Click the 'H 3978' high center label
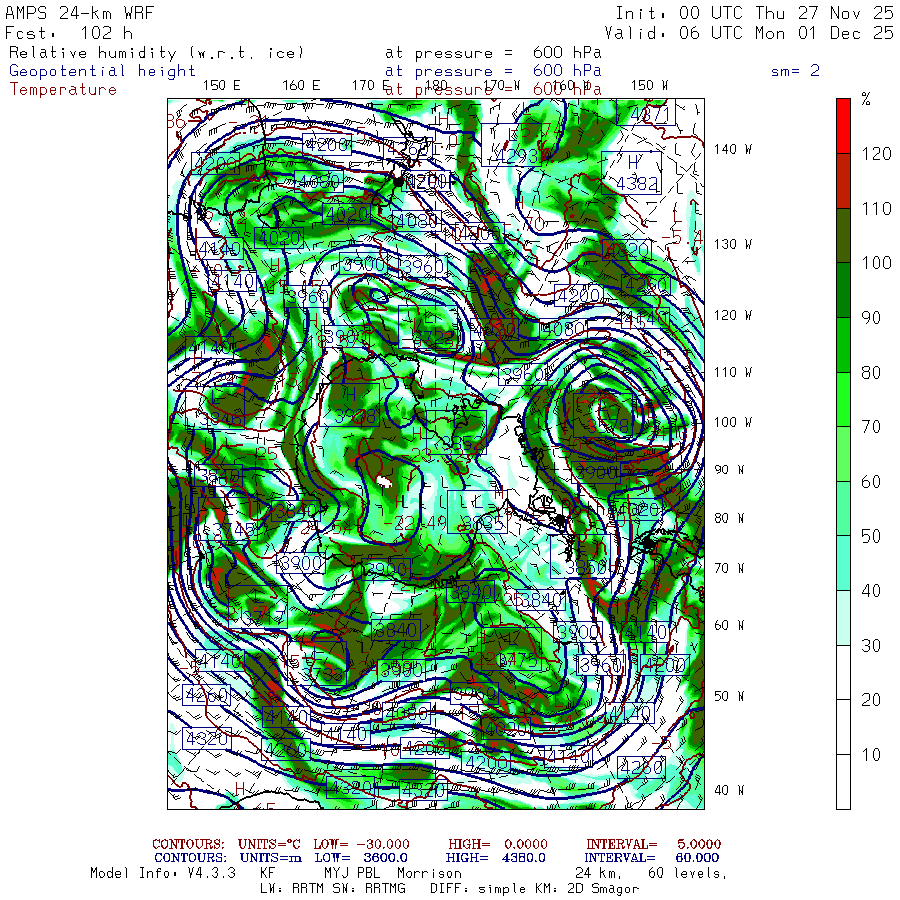The height and width of the screenshot is (900, 900). pyautogui.click(x=353, y=406)
